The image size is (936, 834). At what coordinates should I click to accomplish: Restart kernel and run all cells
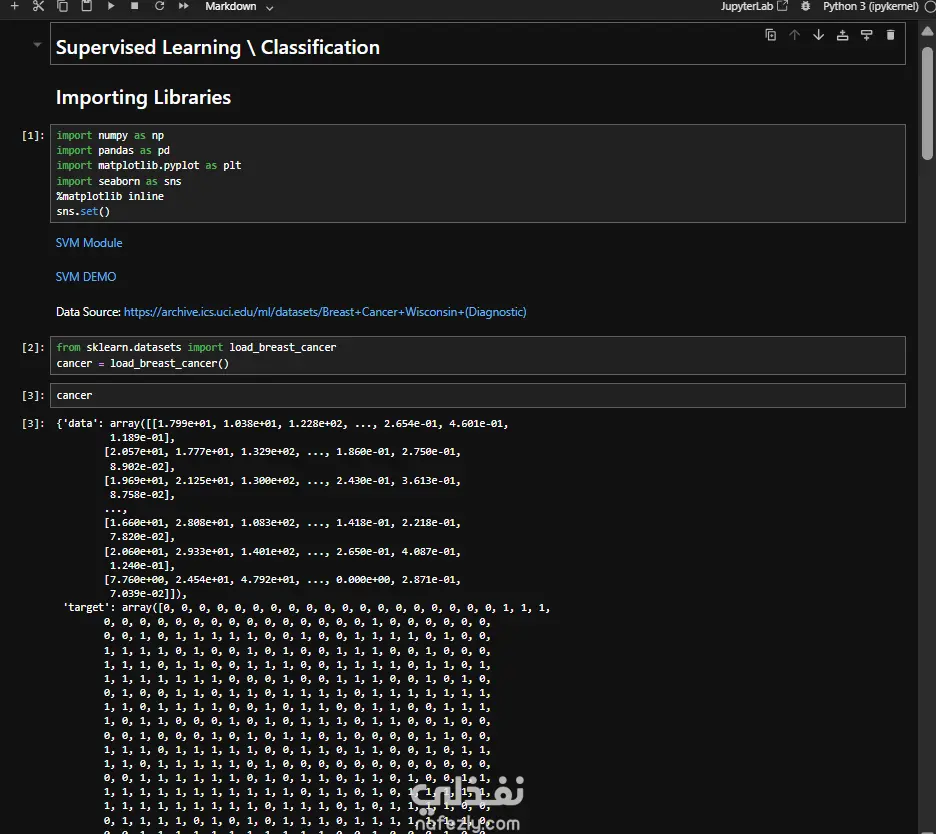[184, 6]
